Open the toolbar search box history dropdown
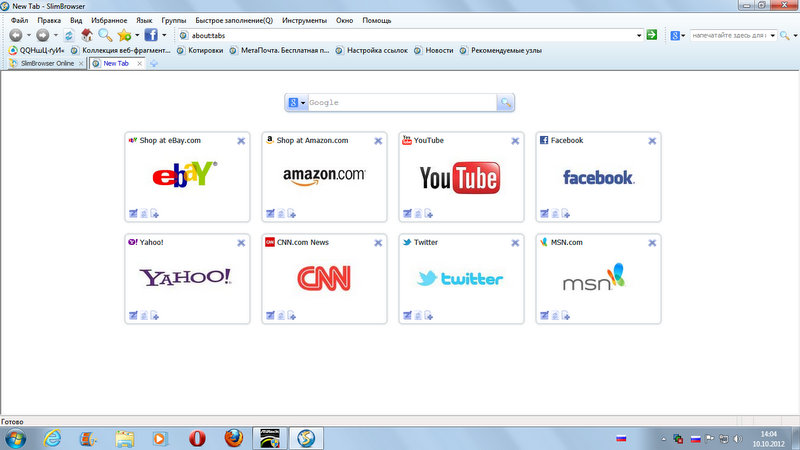This screenshot has width=800, height=450. pos(772,35)
